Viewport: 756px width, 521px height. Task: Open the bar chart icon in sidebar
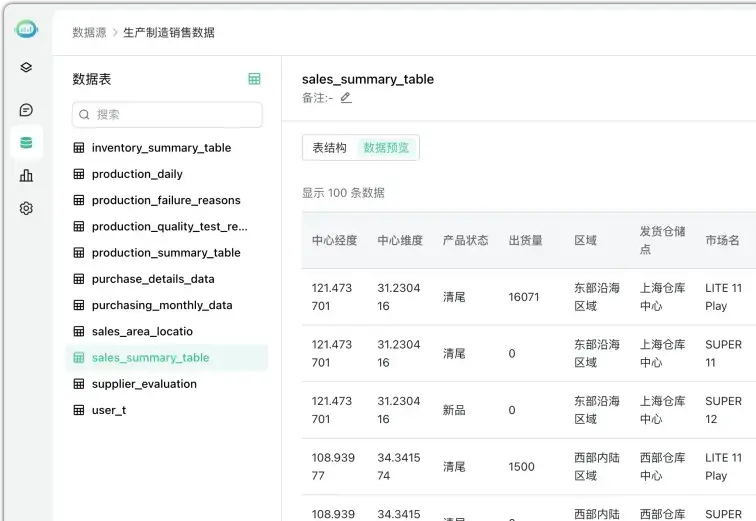(x=26, y=176)
